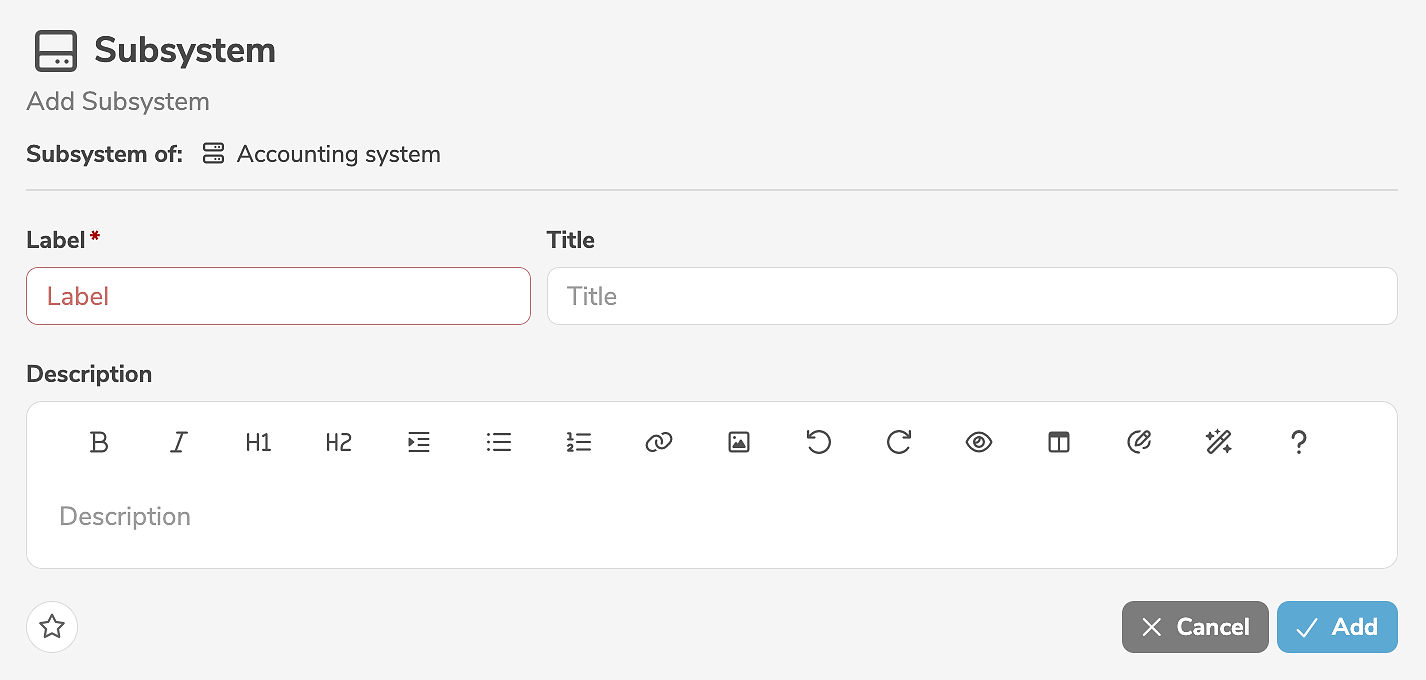Redo the last editor change

click(899, 442)
